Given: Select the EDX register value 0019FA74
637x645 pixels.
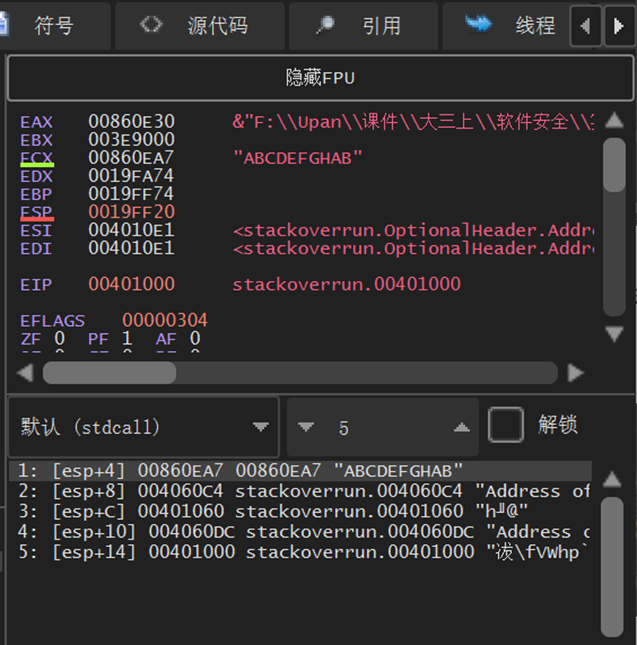Looking at the screenshot, I should point(132,176).
